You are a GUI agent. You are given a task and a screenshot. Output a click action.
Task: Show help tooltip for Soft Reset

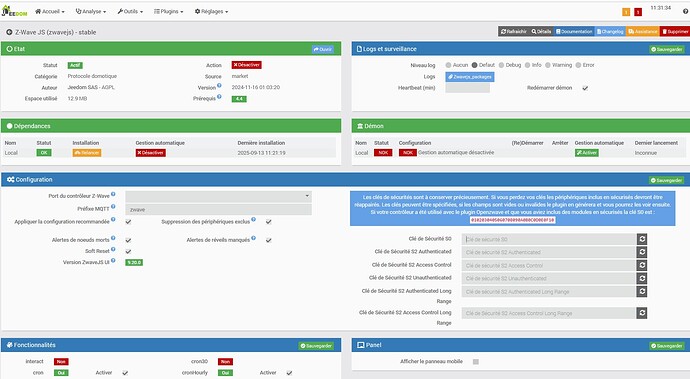[x=113, y=249]
